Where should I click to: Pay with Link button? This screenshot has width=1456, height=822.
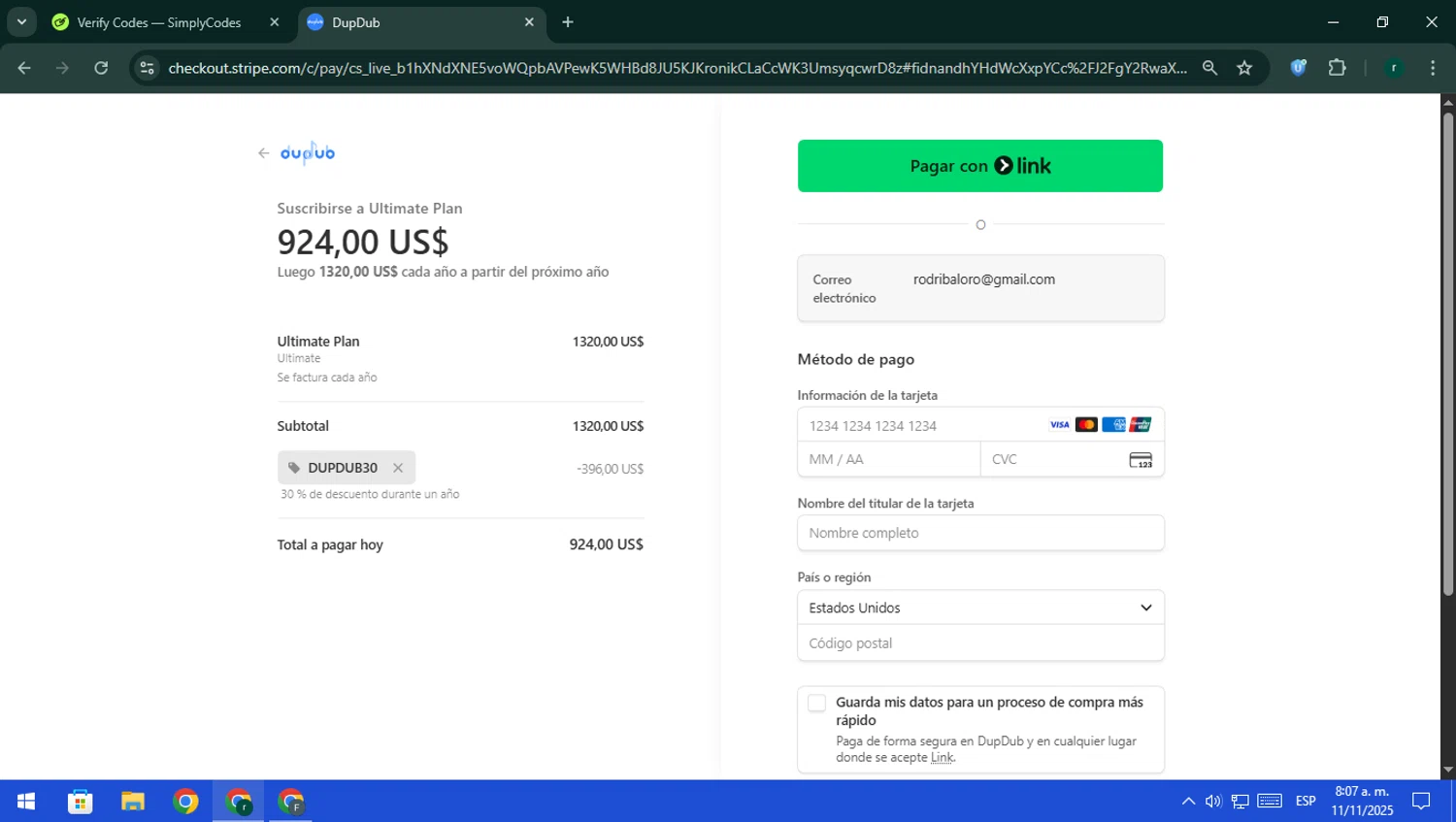coord(980,166)
